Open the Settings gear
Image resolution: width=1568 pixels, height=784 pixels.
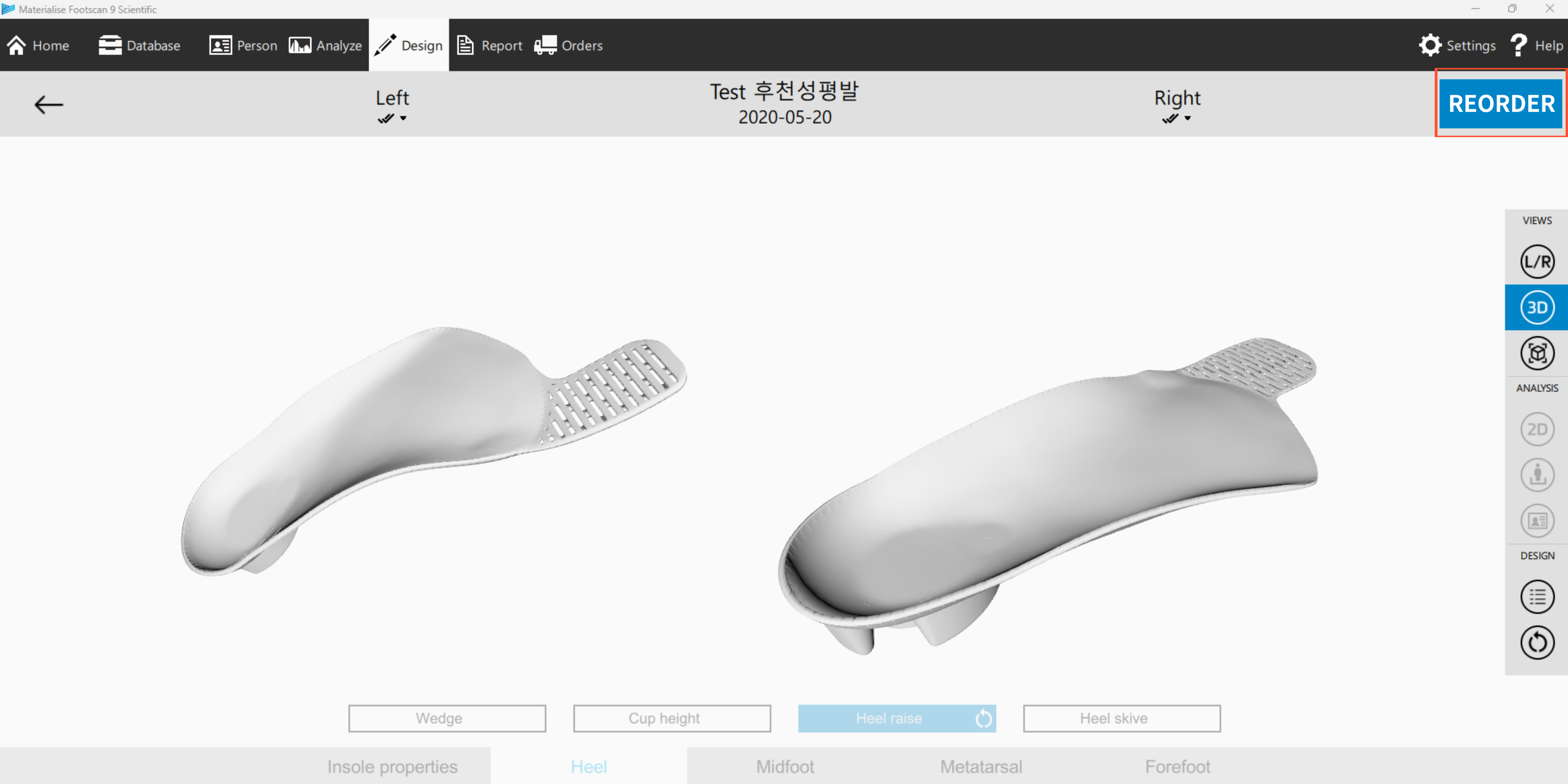pos(1457,46)
